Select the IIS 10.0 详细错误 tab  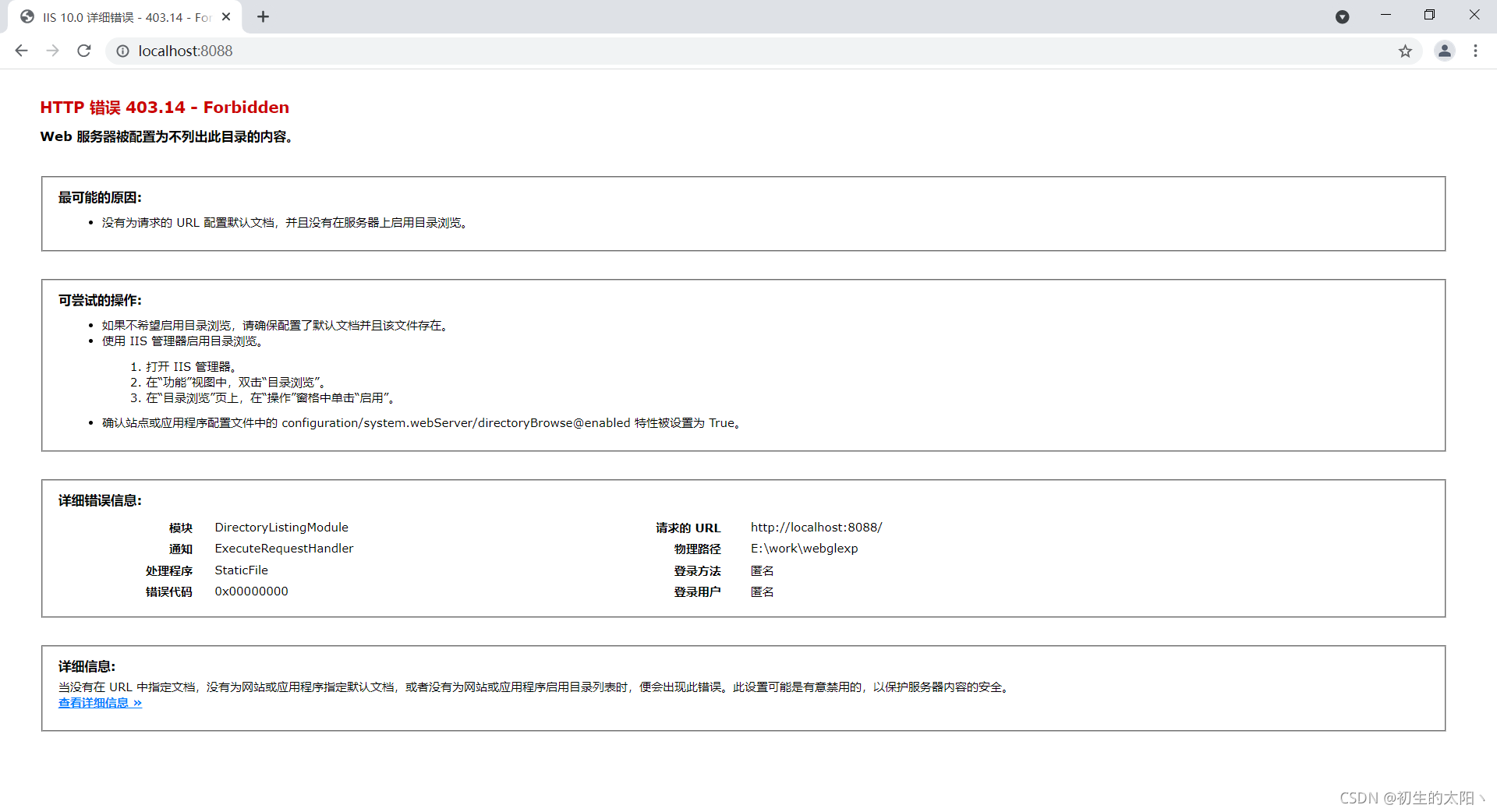point(125,17)
